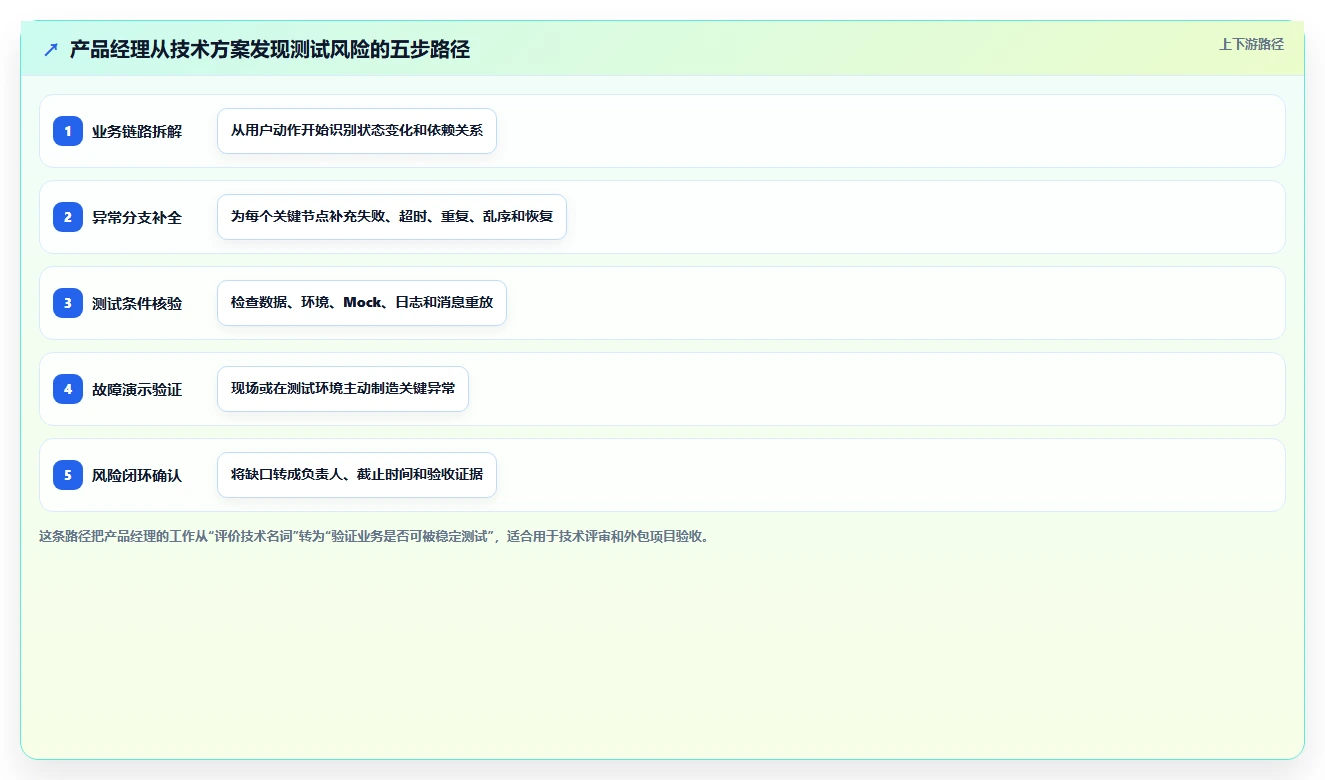Screen dimensions: 1325x780
Task: Click the 检查数据、环境、Mock box
Action: [x=362, y=303]
